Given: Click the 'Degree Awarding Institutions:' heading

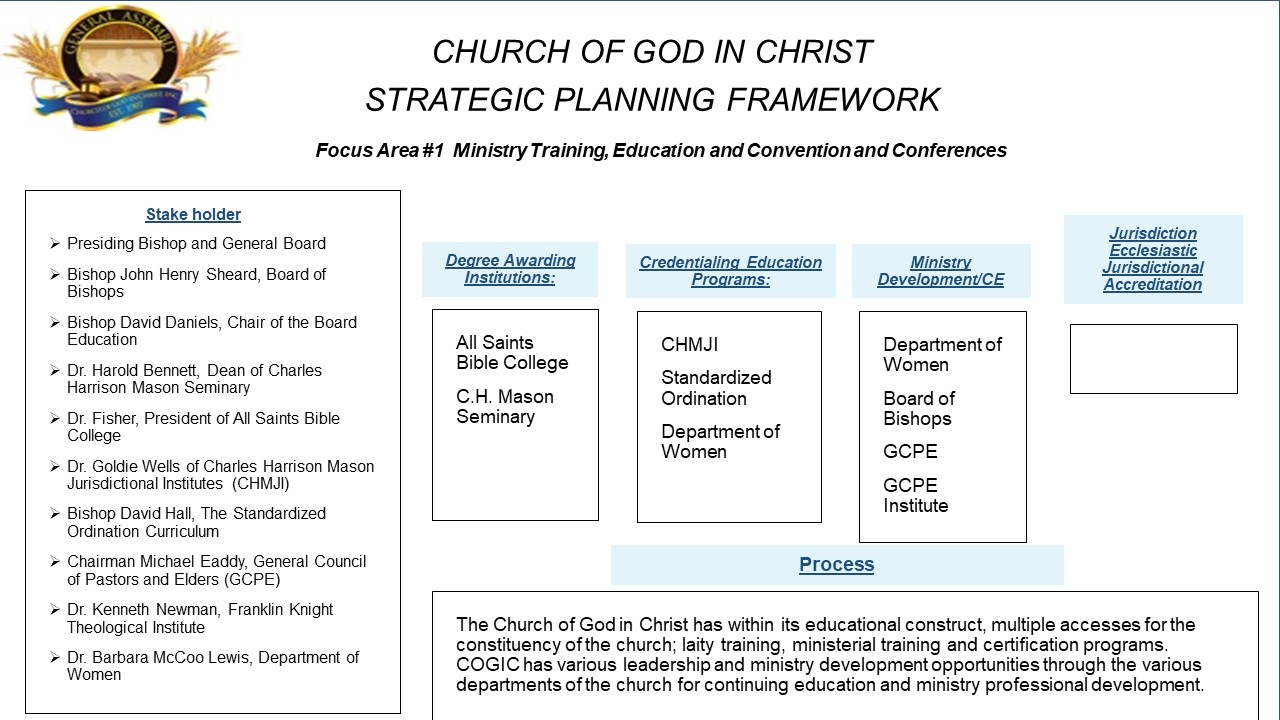Looking at the screenshot, I should click(510, 269).
